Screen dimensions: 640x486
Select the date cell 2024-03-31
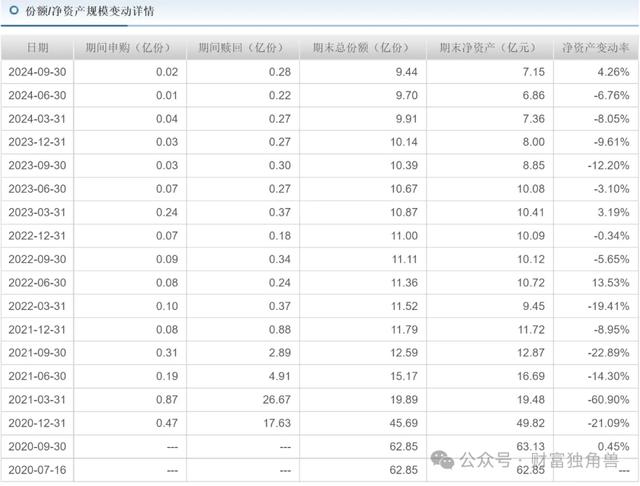point(37,119)
